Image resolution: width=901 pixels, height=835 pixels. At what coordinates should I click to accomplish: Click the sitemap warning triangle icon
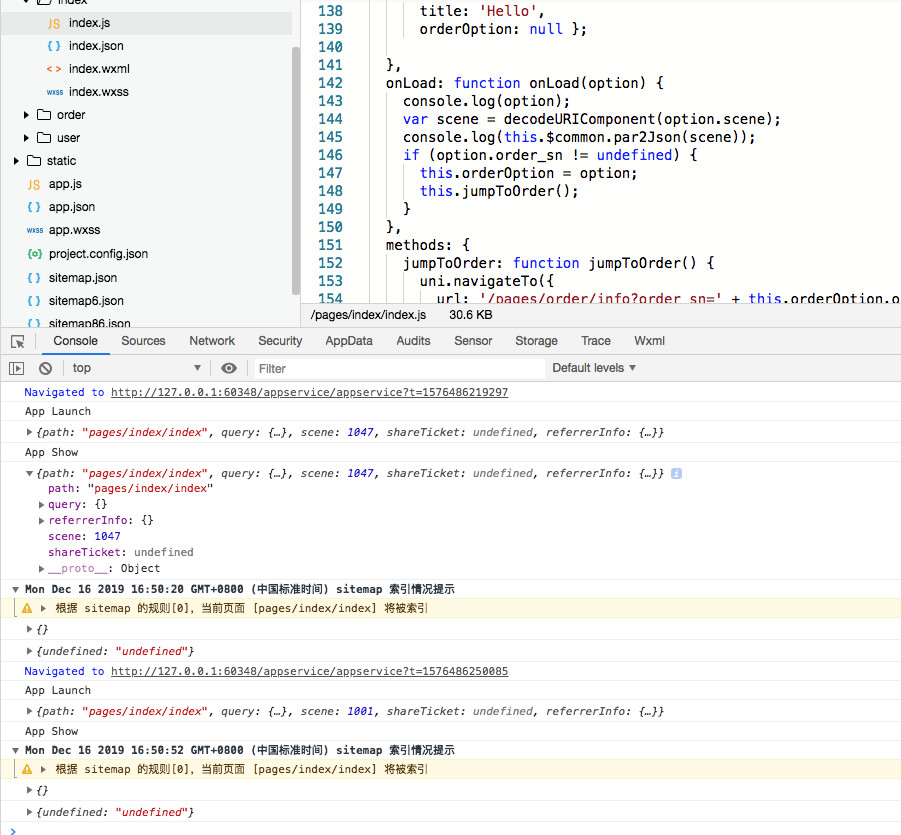(x=27, y=608)
